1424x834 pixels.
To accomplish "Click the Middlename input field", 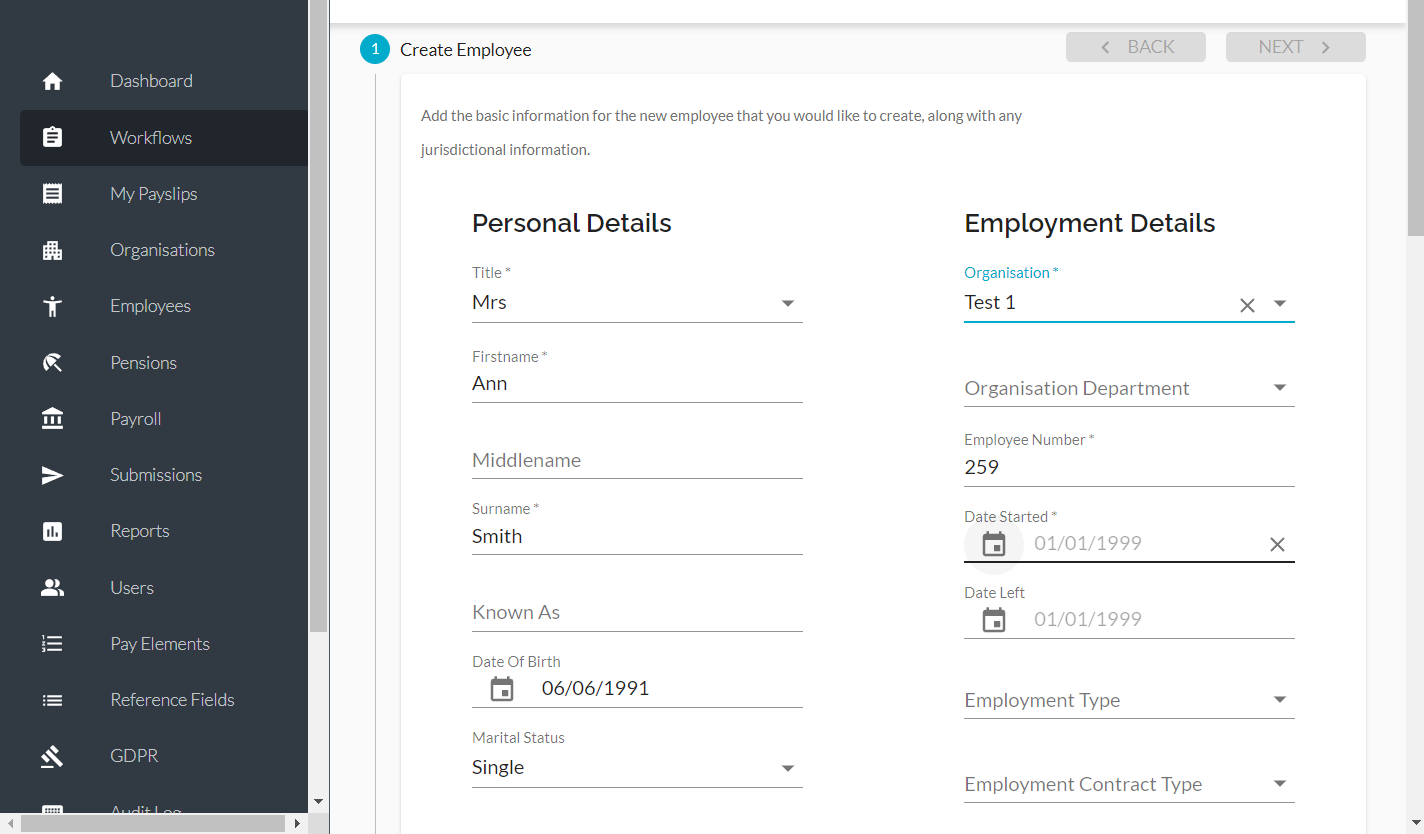I will click(x=637, y=461).
